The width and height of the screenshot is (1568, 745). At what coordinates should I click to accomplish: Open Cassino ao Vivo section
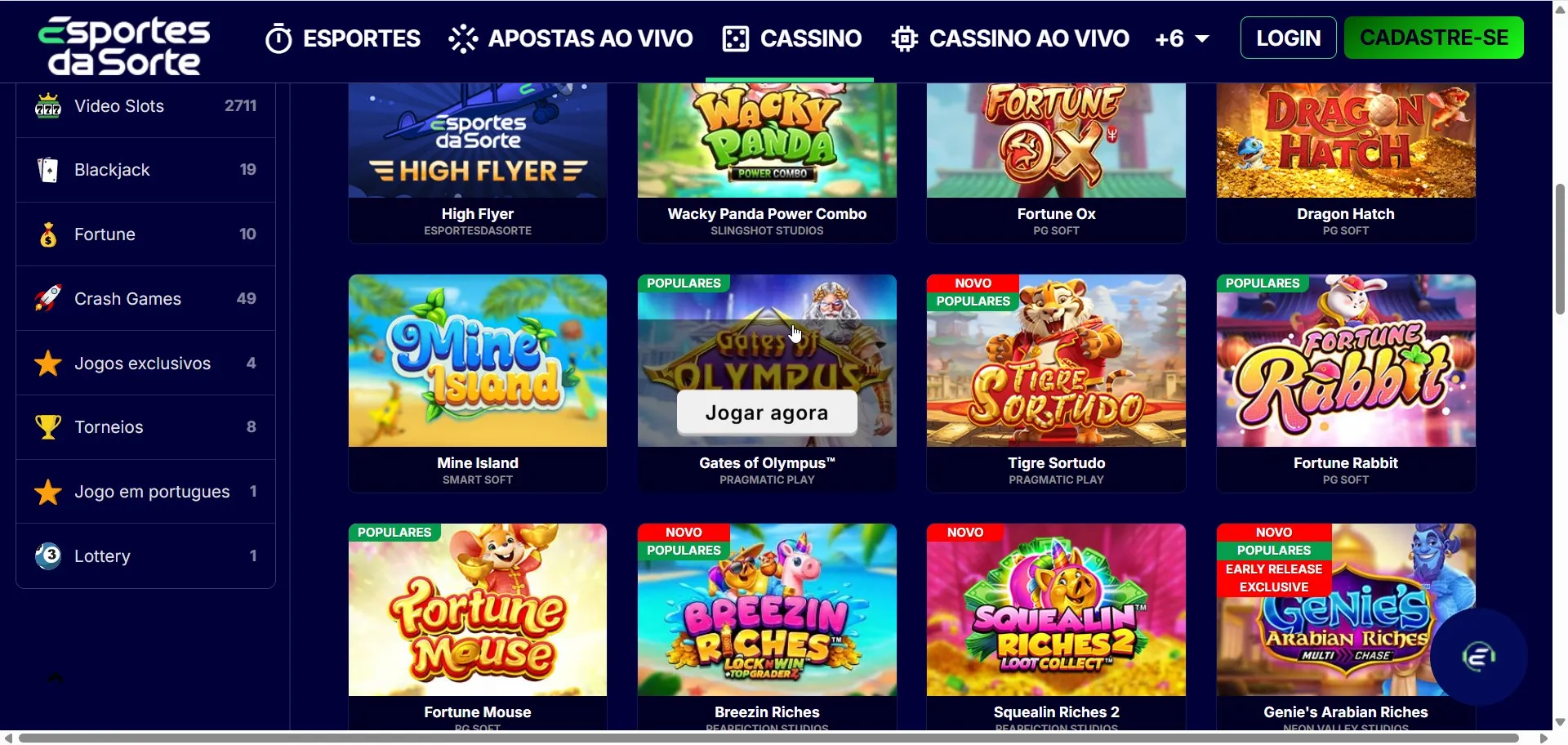coord(1010,38)
